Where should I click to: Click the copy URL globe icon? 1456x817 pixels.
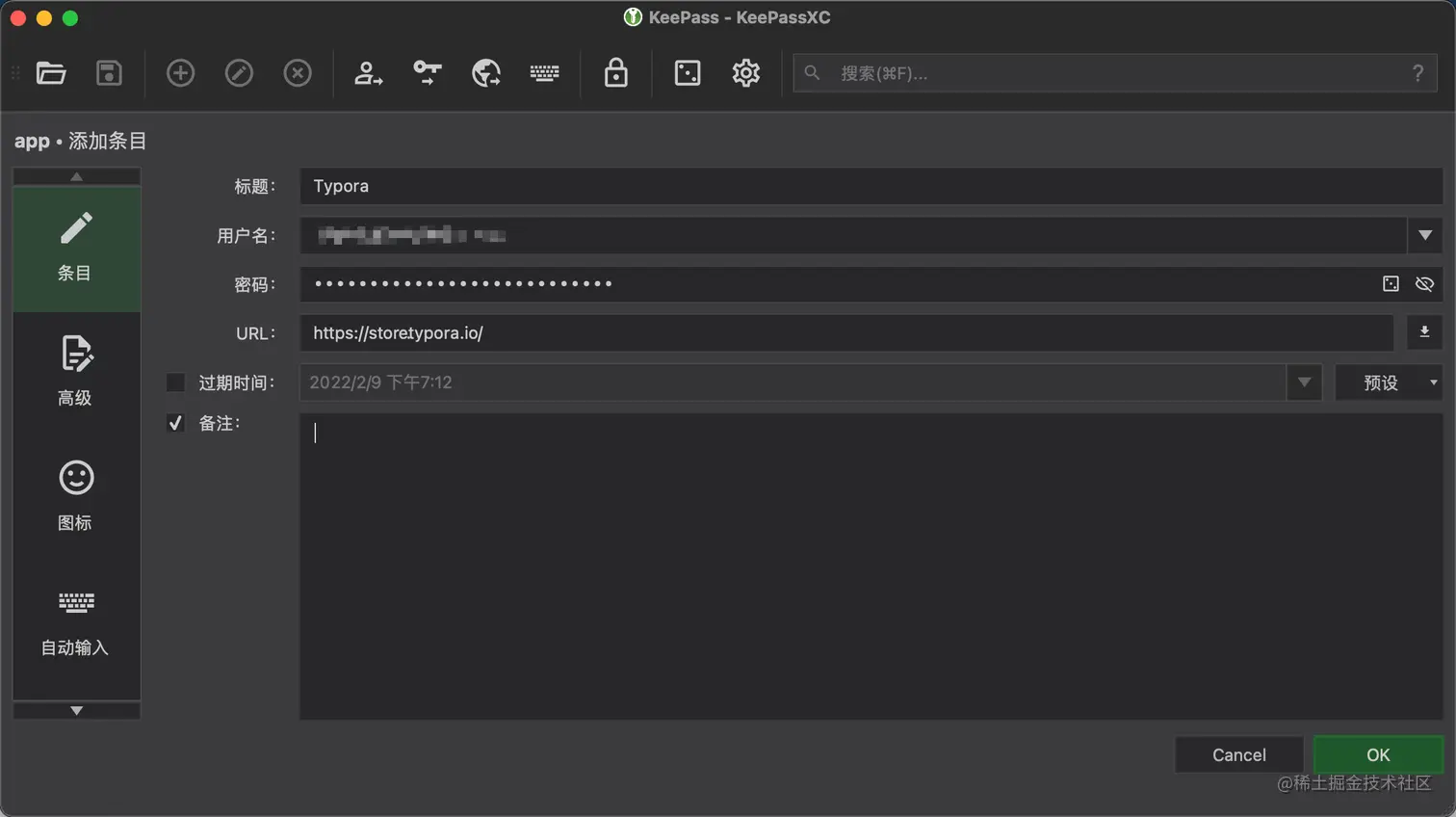[486, 73]
